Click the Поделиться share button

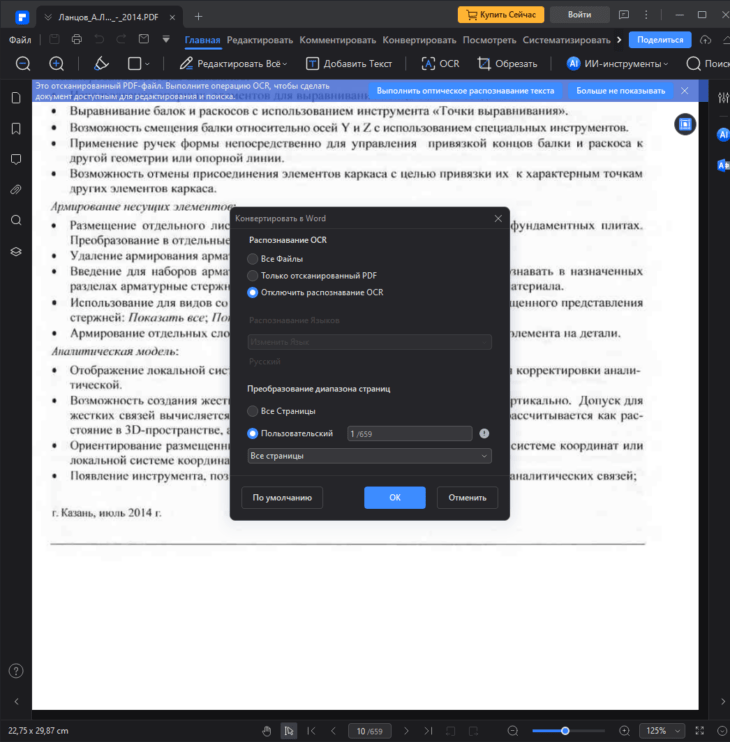660,40
